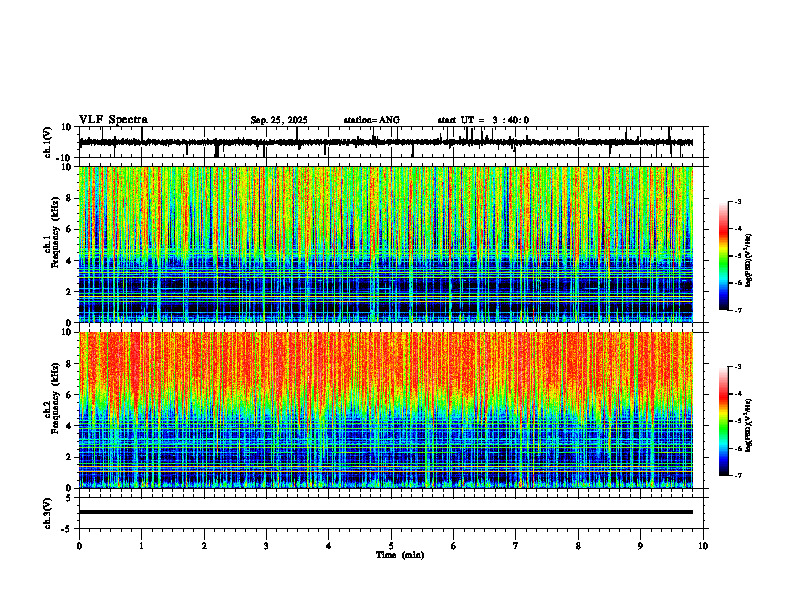The height and width of the screenshot is (612, 792).
Task: Click the "ch.3(V)" axis label
Action: click(x=48, y=513)
